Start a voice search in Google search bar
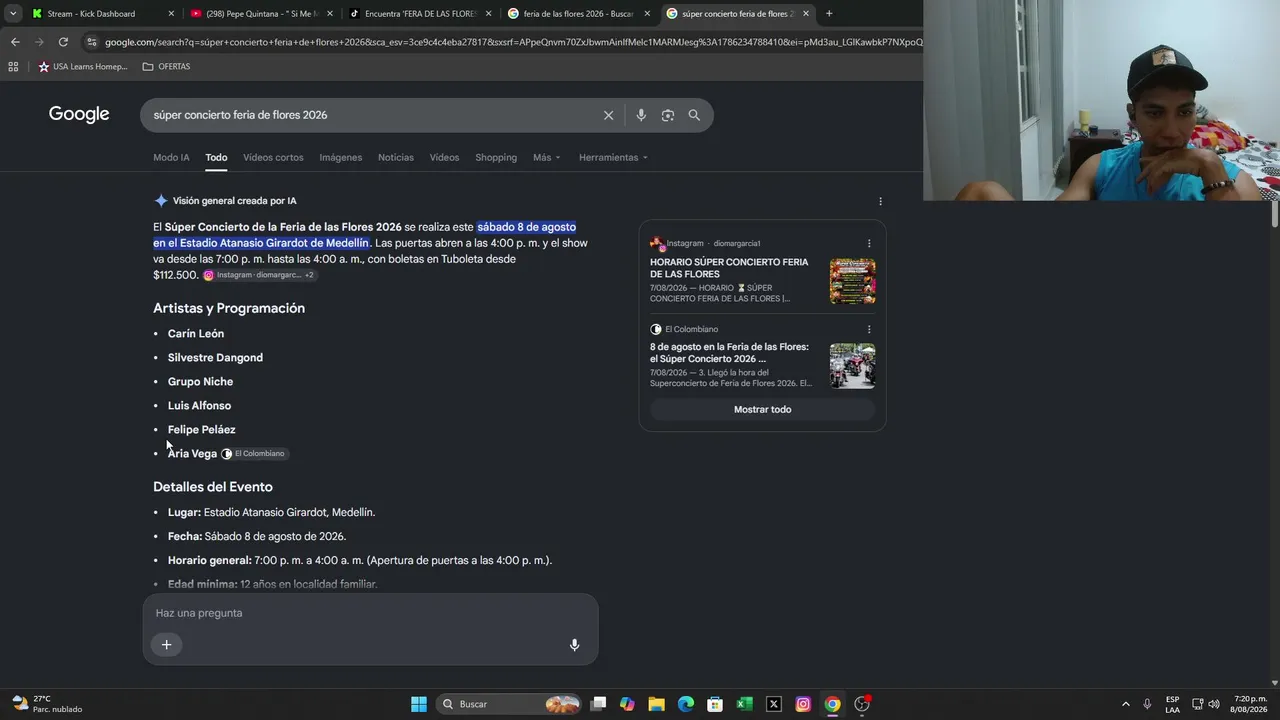 [x=641, y=115]
